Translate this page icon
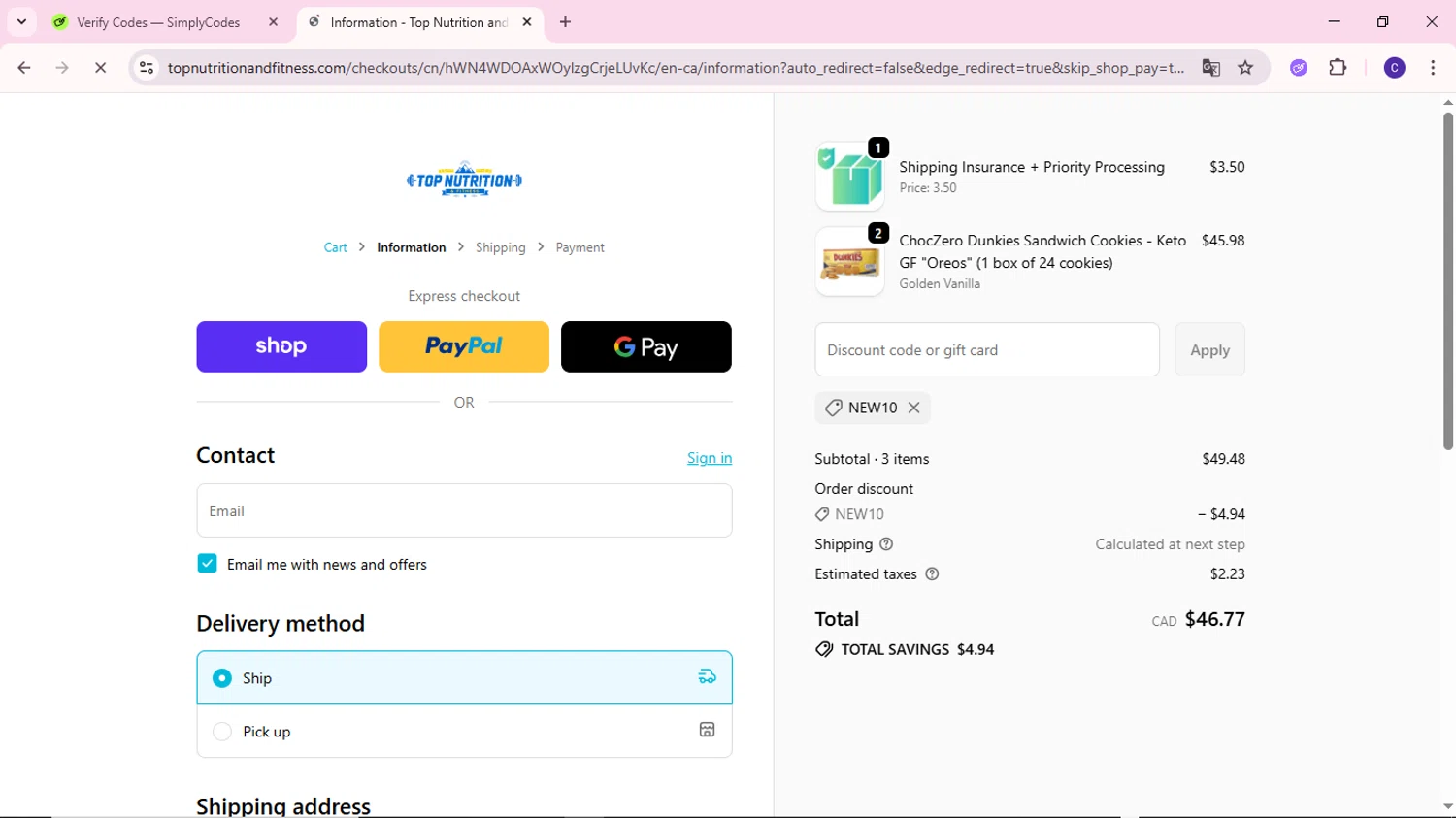Viewport: 1456px width, 818px height. point(1210,68)
